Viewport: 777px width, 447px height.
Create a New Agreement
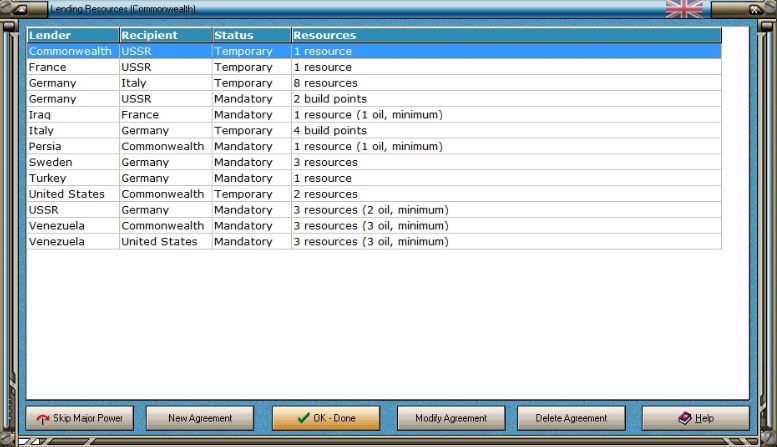pyautogui.click(x=200, y=418)
